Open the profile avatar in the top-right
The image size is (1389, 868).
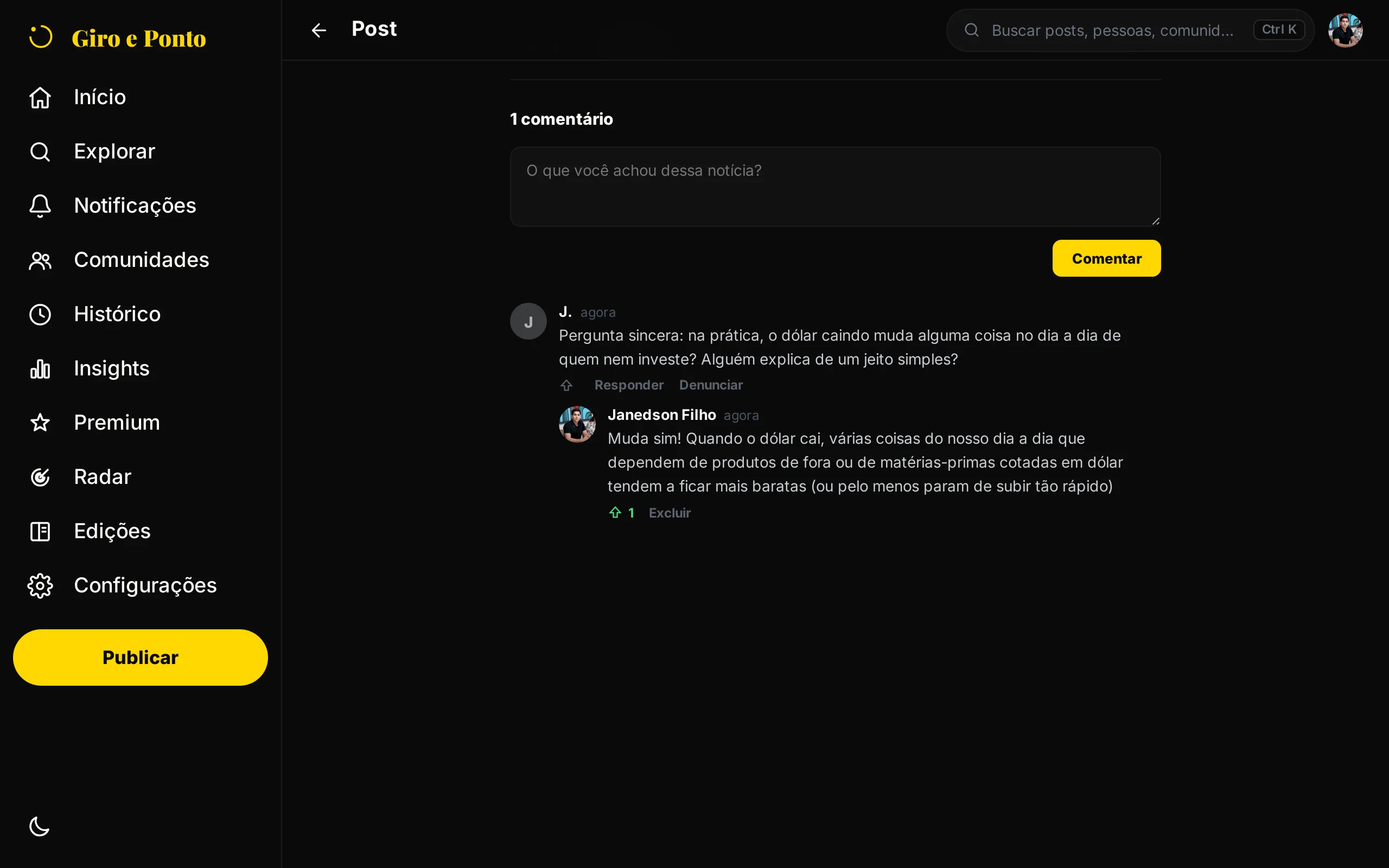[x=1345, y=30]
